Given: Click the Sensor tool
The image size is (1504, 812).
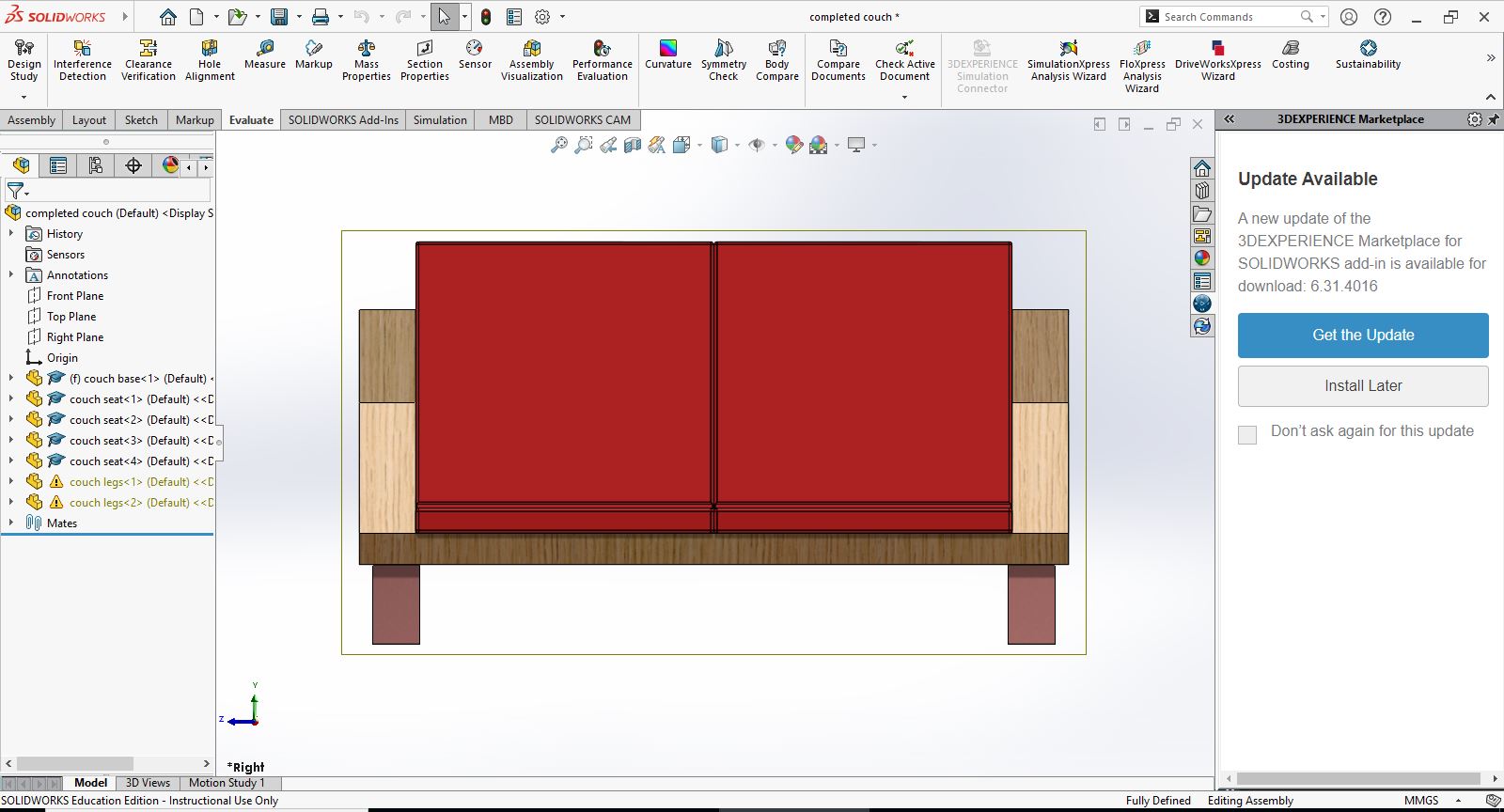Looking at the screenshot, I should tap(475, 55).
